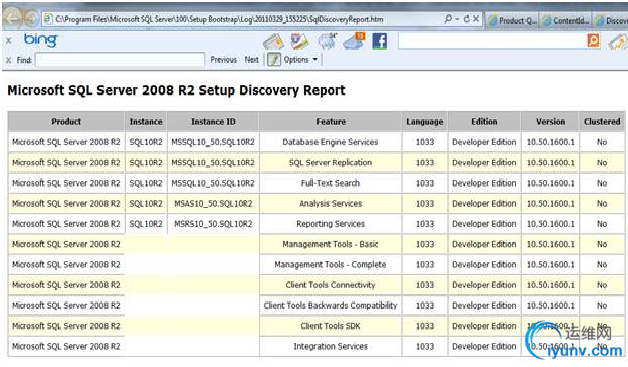628x367 pixels.
Task: Select the MSSQL10_50.SQL10R2 cell in Full-Text Search row
Action: 213,183
